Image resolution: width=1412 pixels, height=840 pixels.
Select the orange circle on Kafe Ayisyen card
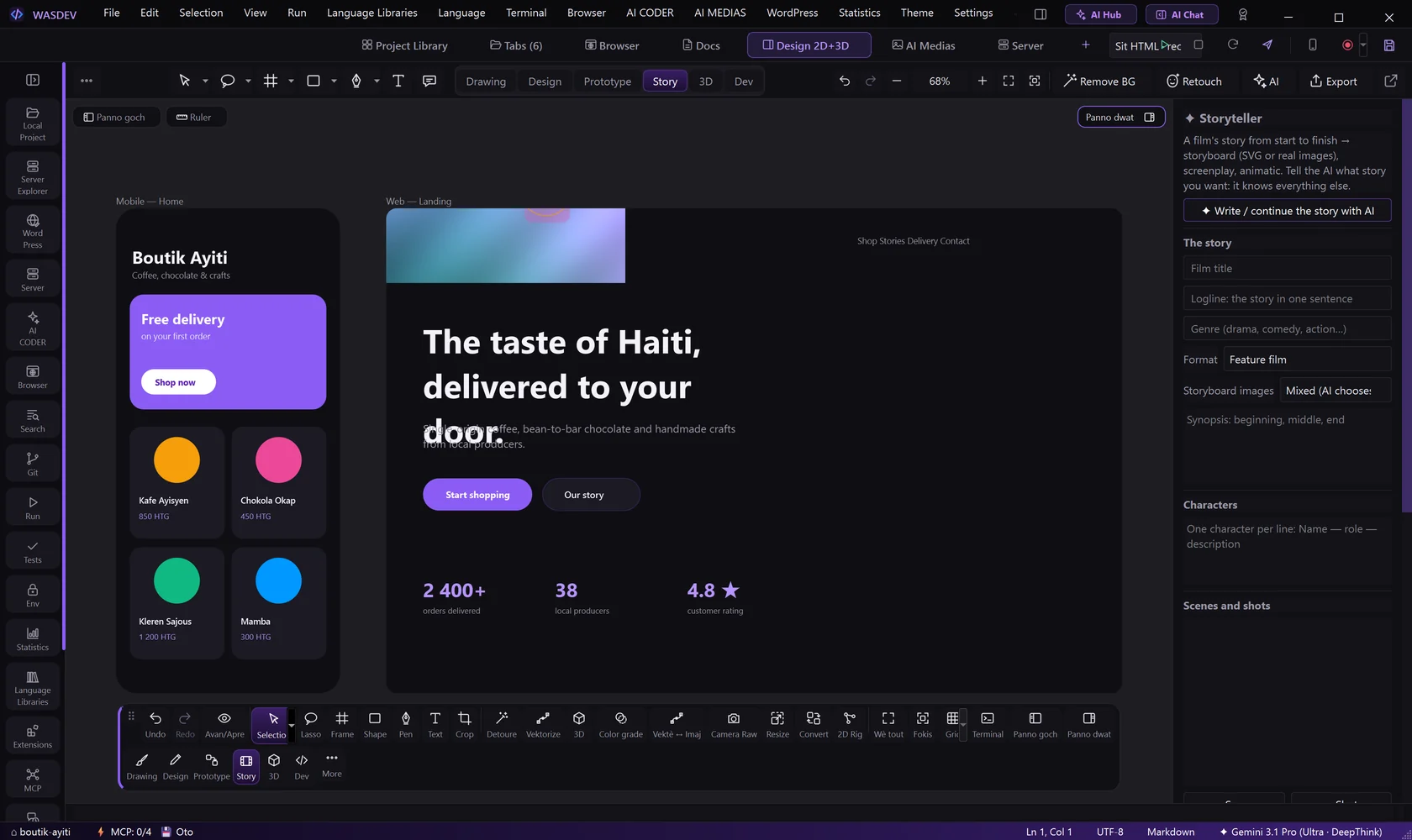coord(176,459)
